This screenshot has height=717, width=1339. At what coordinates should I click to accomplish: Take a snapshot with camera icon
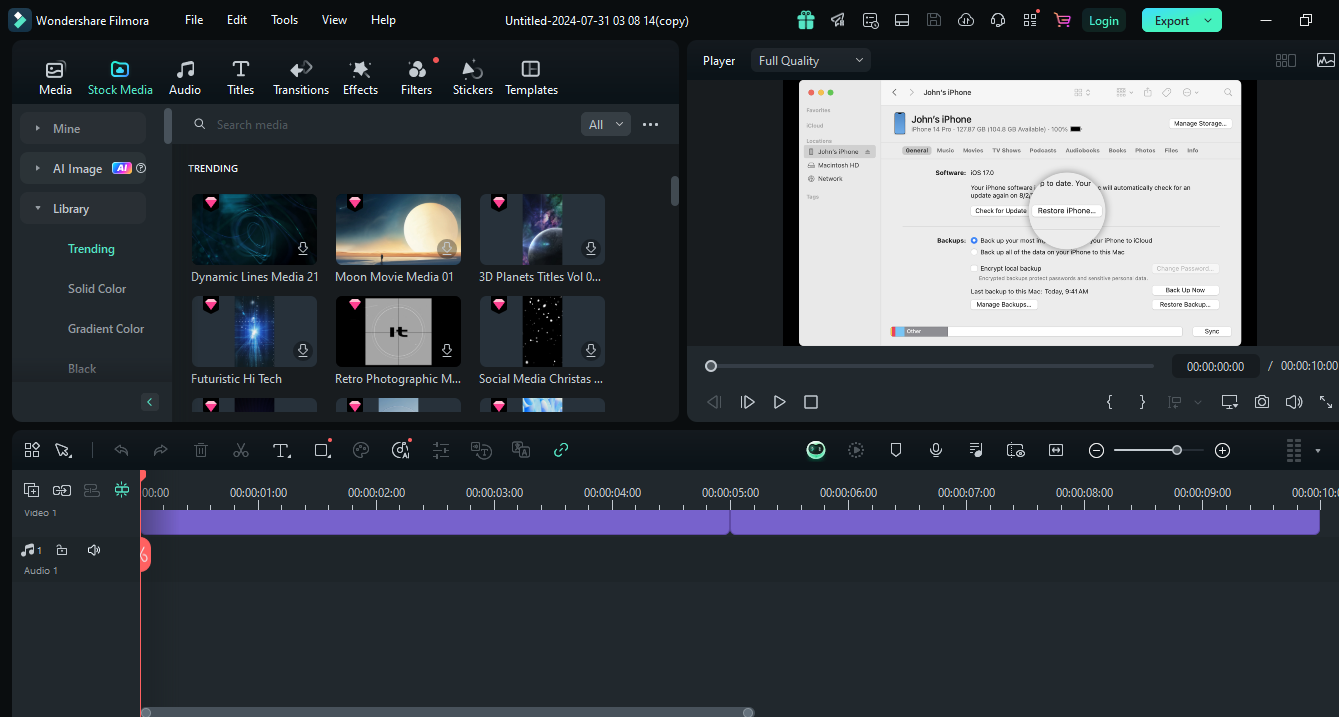[1262, 401]
